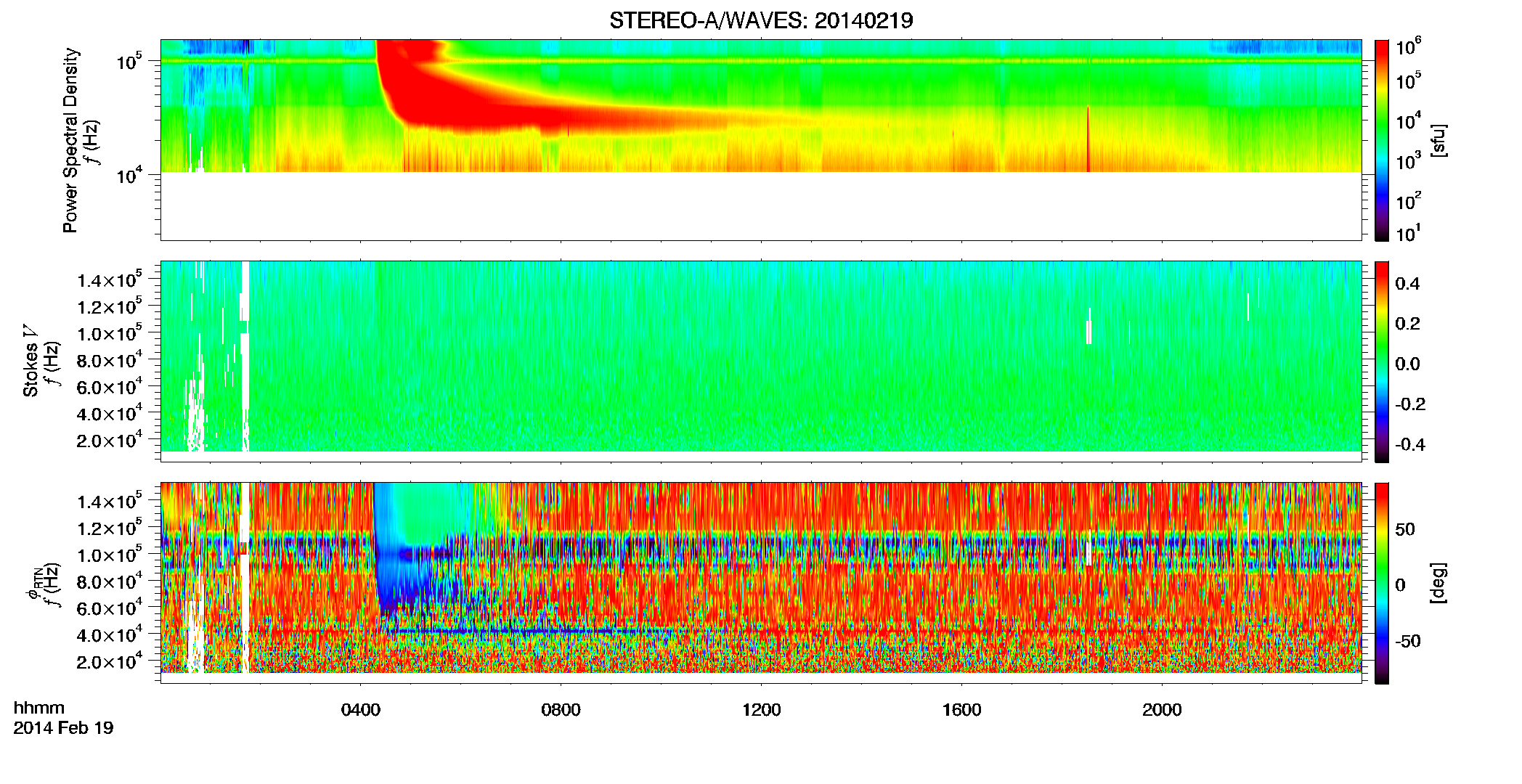This screenshot has width=1522, height=784.
Task: Click the [deg] colorbar unit label
Action: [x=1438, y=583]
